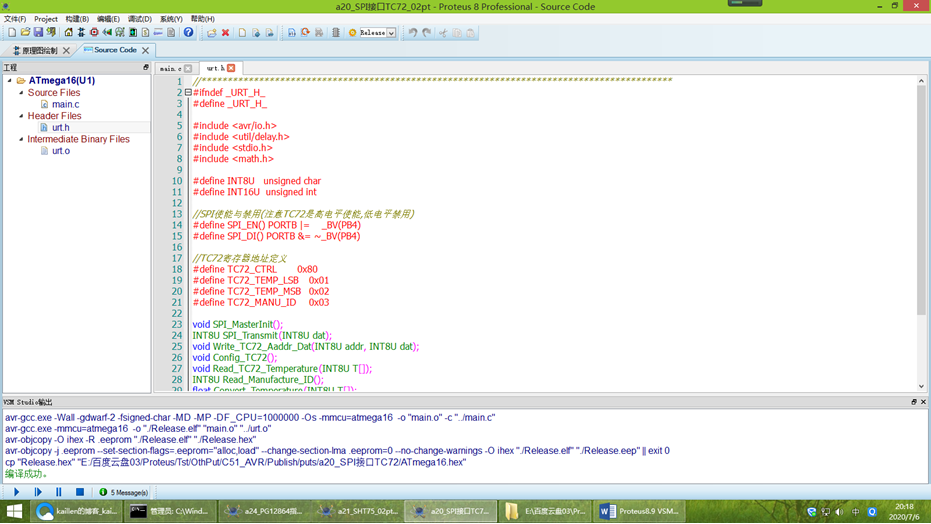Open the 帮助(H) menu
This screenshot has width=931, height=524.
coord(202,19)
